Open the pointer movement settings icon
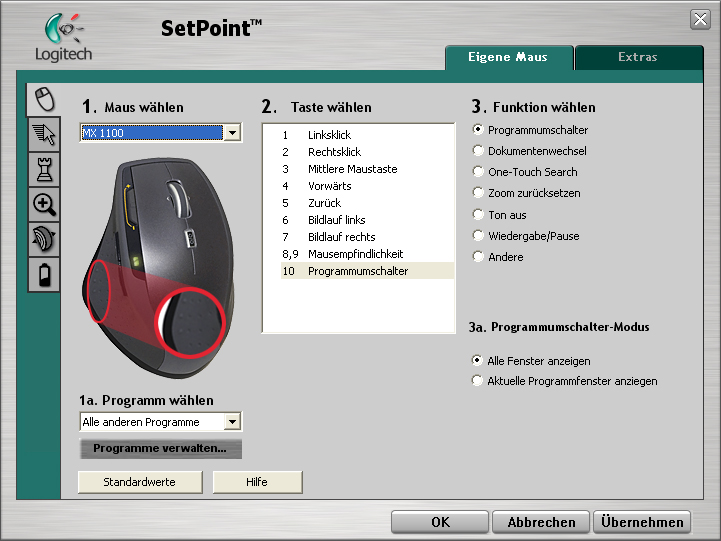721x541 pixels. tap(43, 133)
